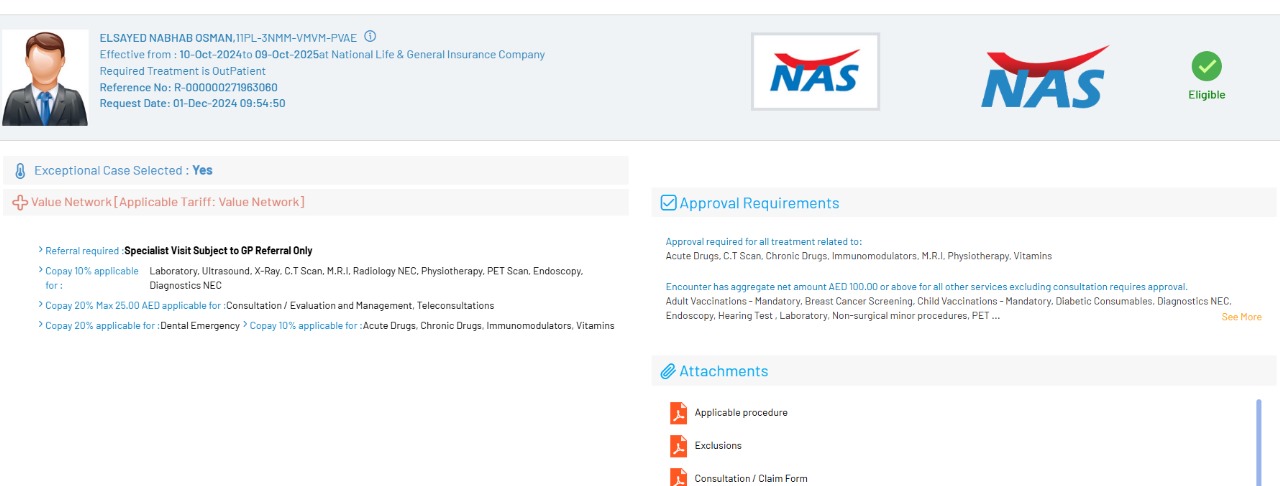Click the Eligible status label
This screenshot has height=486, width=1280.
1207,95
